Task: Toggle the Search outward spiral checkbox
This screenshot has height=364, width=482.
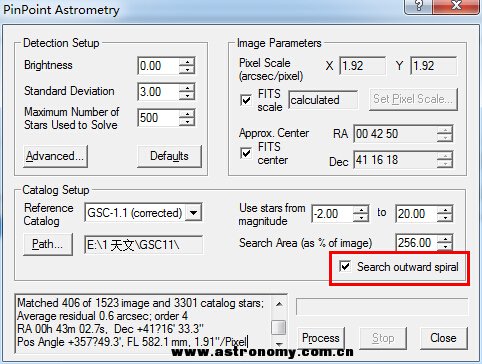Action: coord(345,266)
